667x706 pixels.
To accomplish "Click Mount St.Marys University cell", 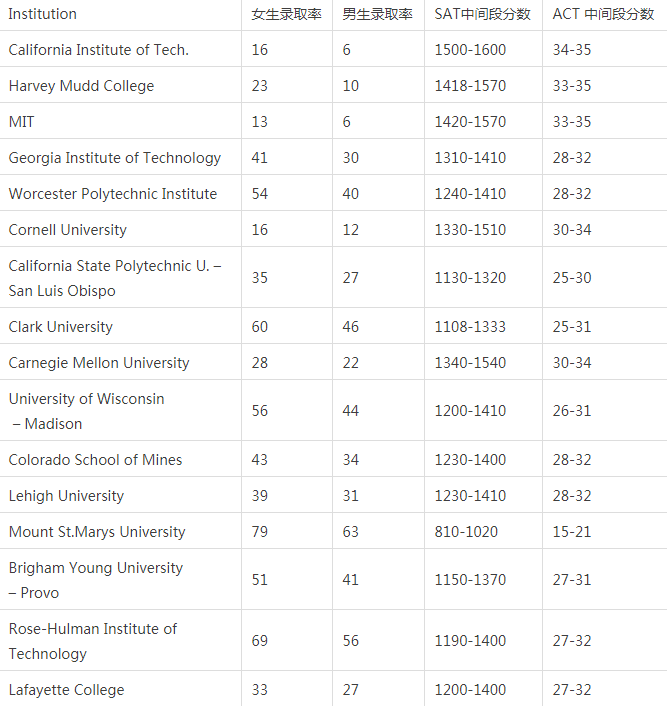I will [97, 532].
